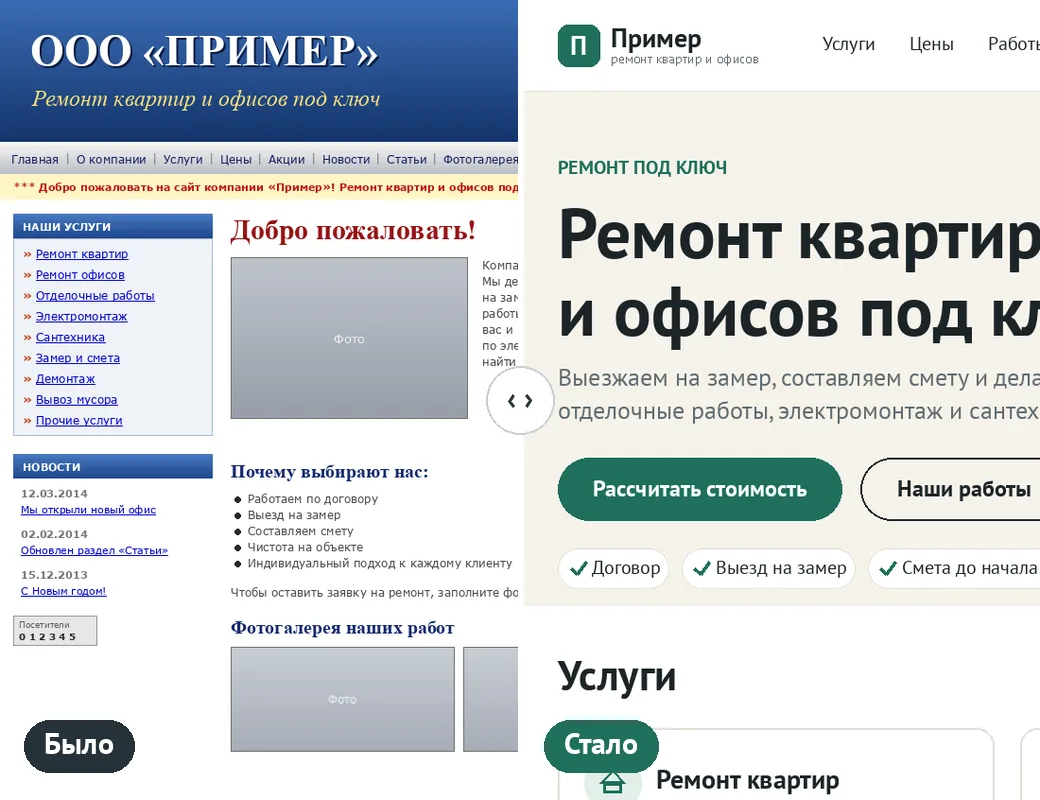Open Цены in the new site header

coord(931,44)
